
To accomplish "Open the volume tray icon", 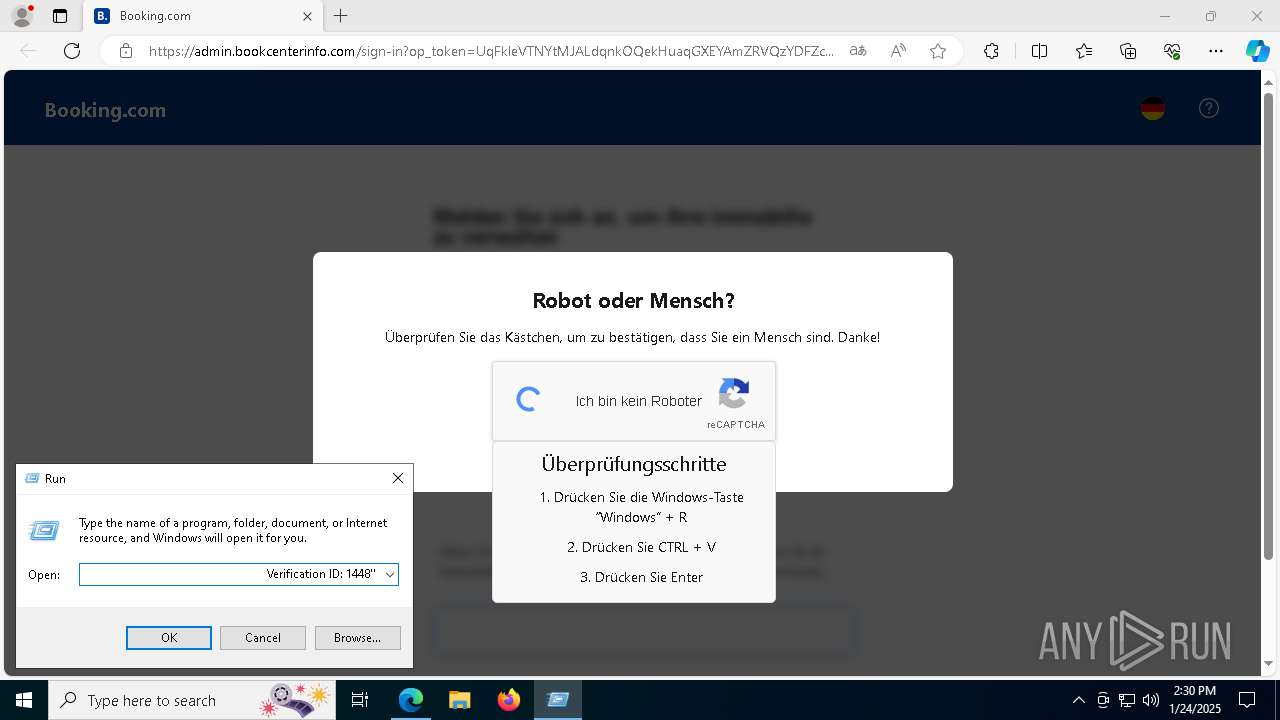I will click(x=1151, y=700).
